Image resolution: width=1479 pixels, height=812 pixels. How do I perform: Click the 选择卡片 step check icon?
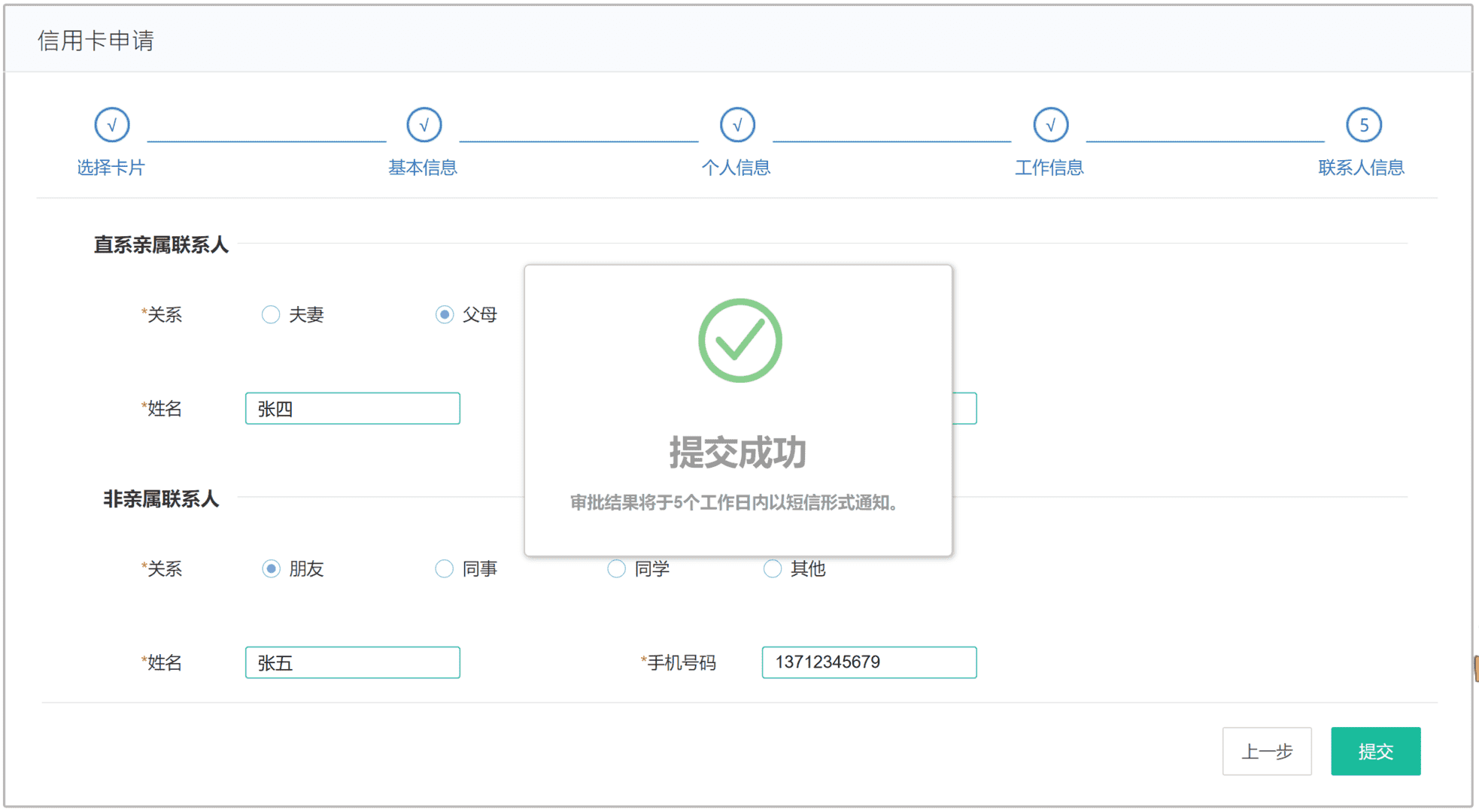tap(112, 125)
